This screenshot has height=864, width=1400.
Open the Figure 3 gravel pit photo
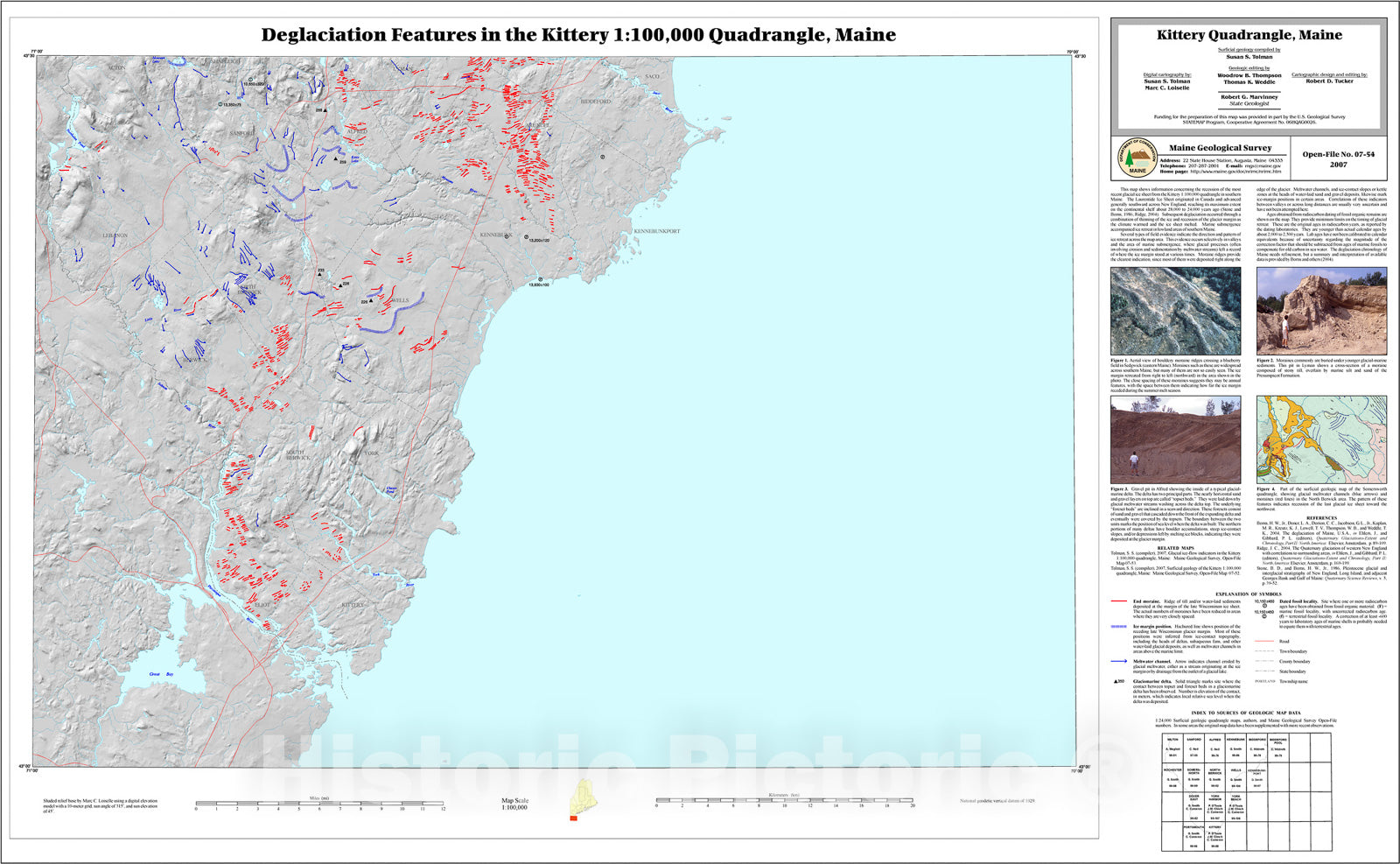coord(1175,439)
